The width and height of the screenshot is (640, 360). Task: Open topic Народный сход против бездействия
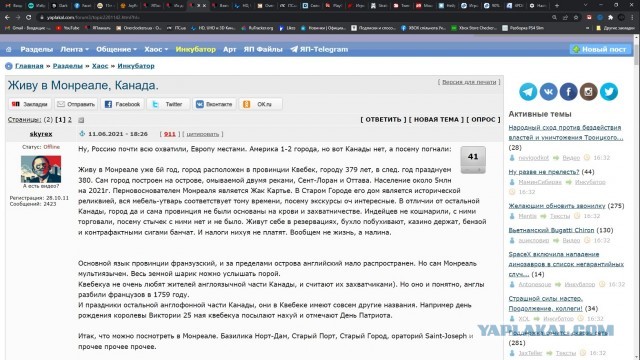pyautogui.click(x=566, y=132)
